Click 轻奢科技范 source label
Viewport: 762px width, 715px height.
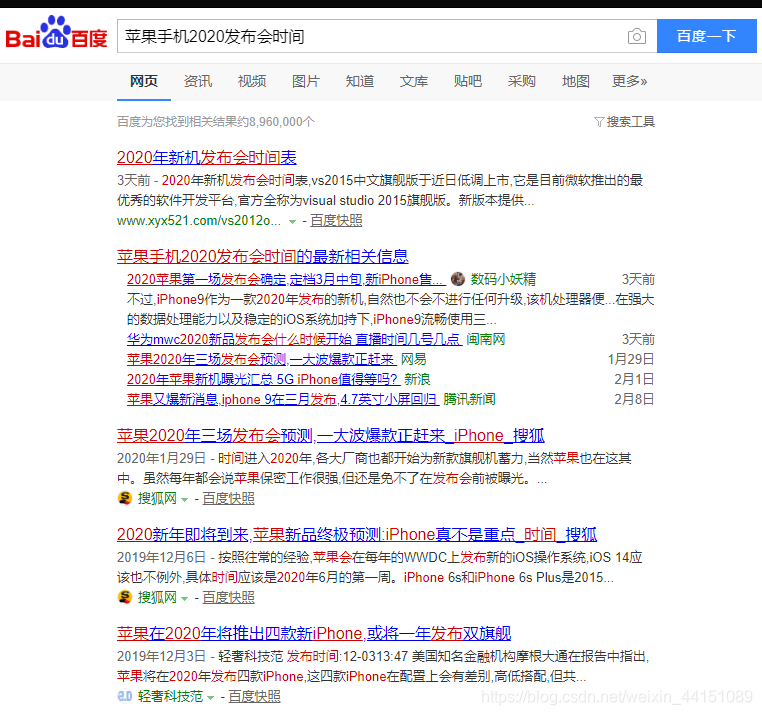pos(170,696)
